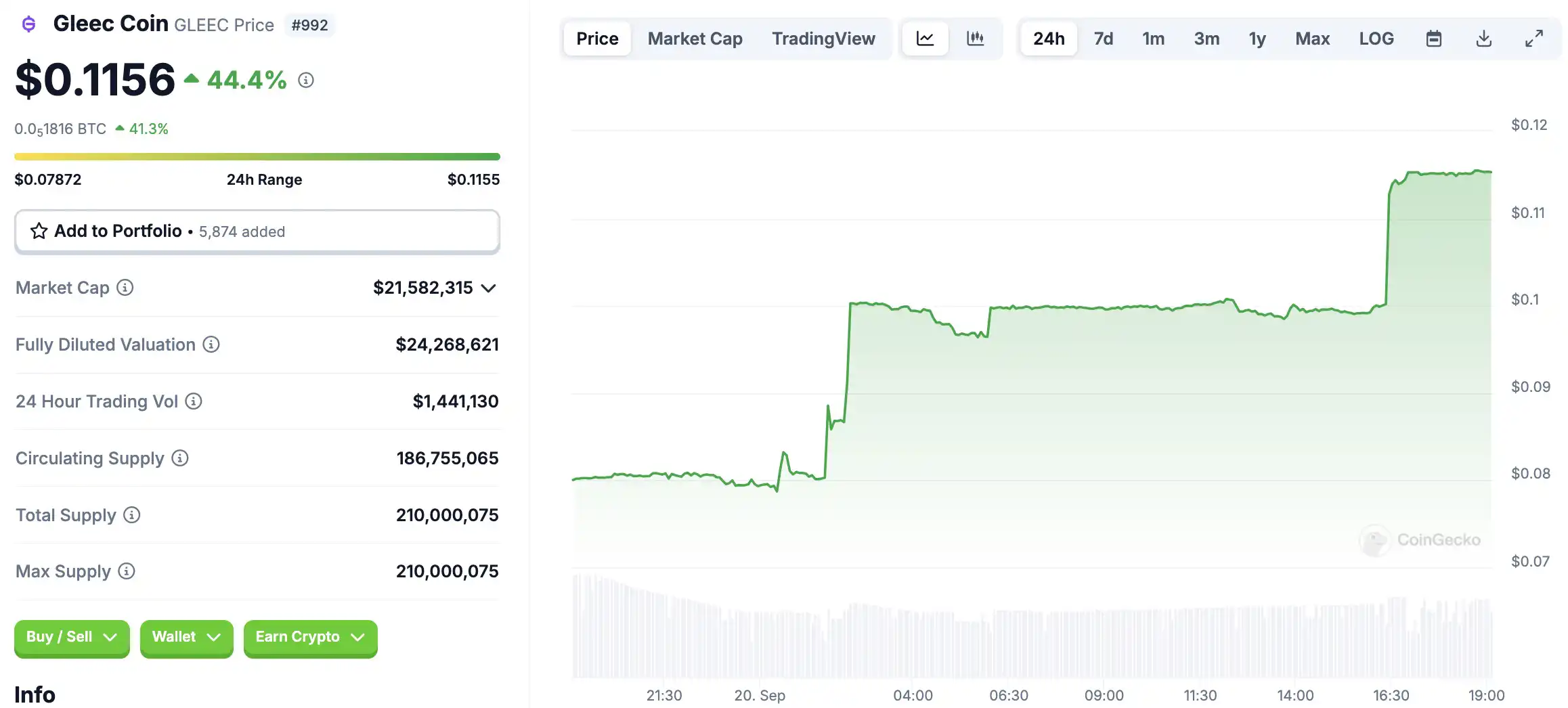Open the Earn Crypto dropdown
Viewport: 1568px width, 708px height.
[x=310, y=638]
